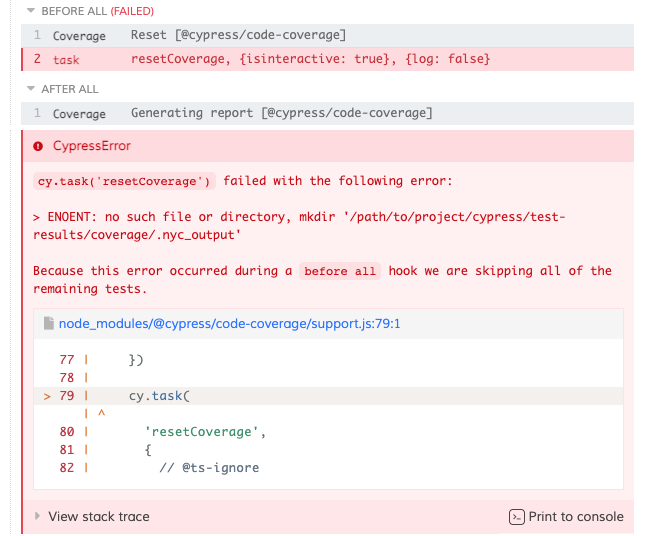Image resolution: width=645 pixels, height=536 pixels.
Task: Collapse the BEFORE ALL (FAILED) hook section
Action: point(90,11)
